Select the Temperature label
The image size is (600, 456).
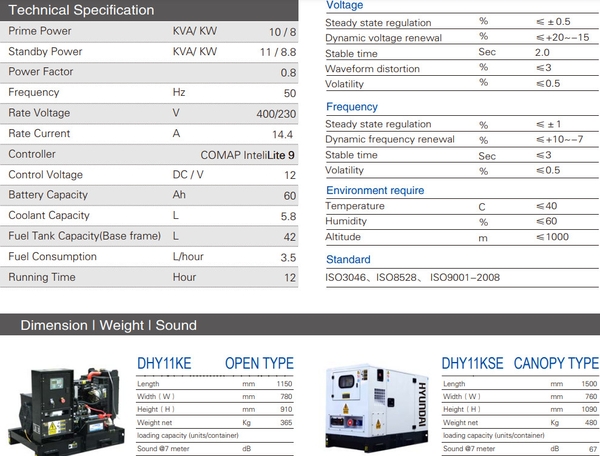pyautogui.click(x=355, y=206)
